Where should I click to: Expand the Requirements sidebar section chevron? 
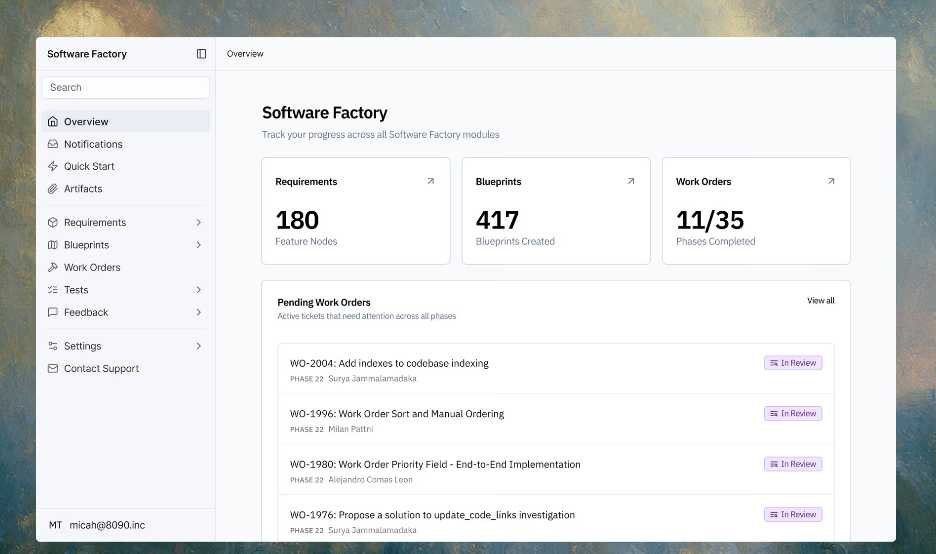(199, 222)
